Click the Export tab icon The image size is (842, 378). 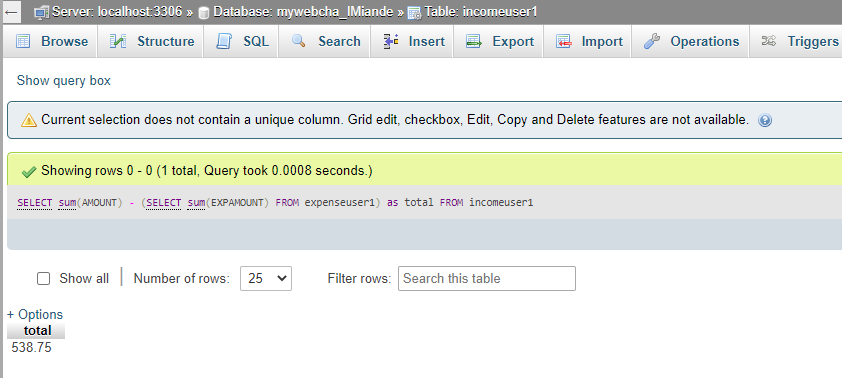coord(473,41)
